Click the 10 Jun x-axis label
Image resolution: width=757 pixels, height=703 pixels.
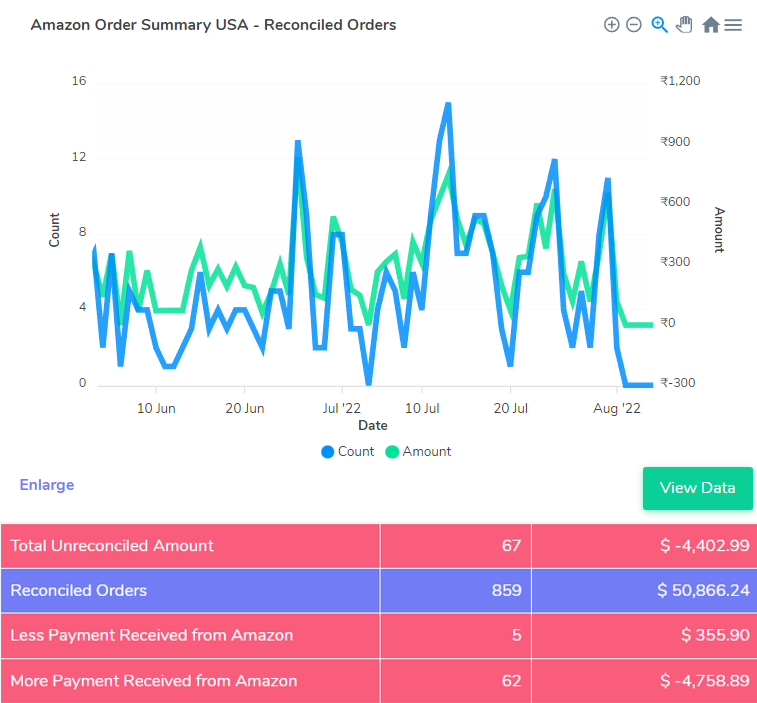156,408
